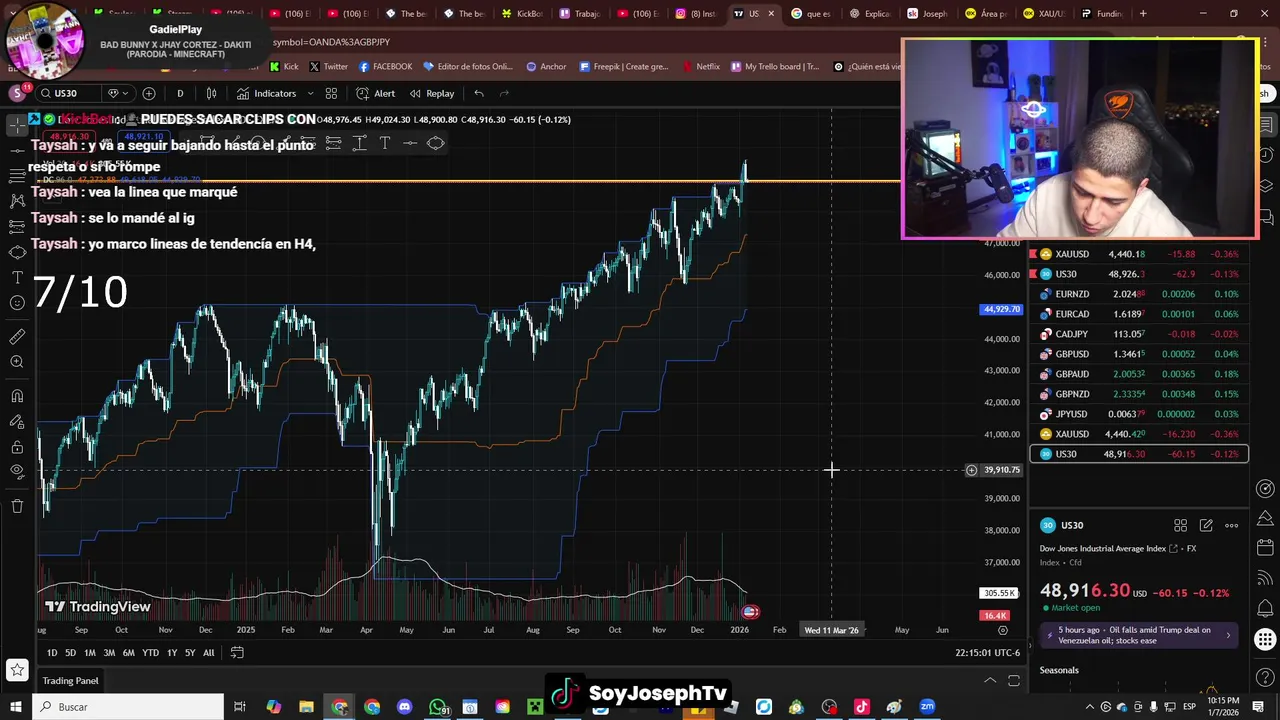Image resolution: width=1280 pixels, height=720 pixels.
Task: Open the Help Center question icon
Action: [x=1265, y=677]
